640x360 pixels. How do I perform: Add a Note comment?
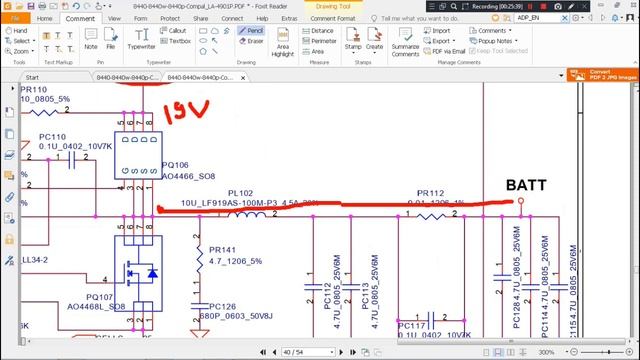click(x=91, y=39)
